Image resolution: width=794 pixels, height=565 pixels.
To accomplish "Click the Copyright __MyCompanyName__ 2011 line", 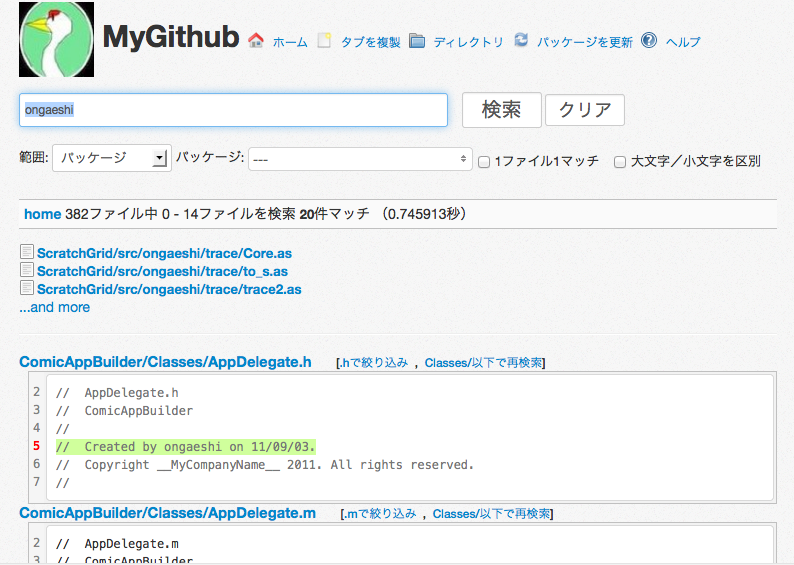I will click(265, 465).
